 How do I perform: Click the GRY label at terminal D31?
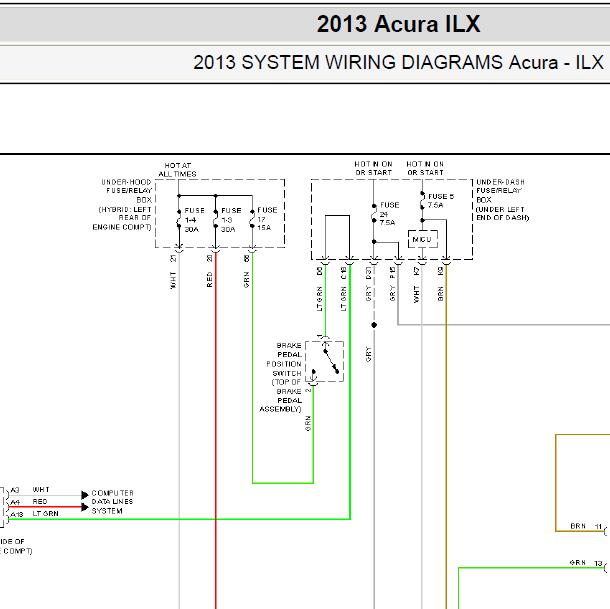coord(368,293)
